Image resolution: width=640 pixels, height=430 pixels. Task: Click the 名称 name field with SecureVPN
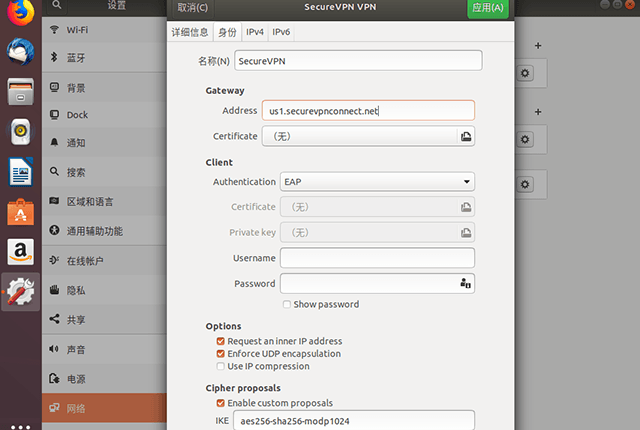(358, 61)
